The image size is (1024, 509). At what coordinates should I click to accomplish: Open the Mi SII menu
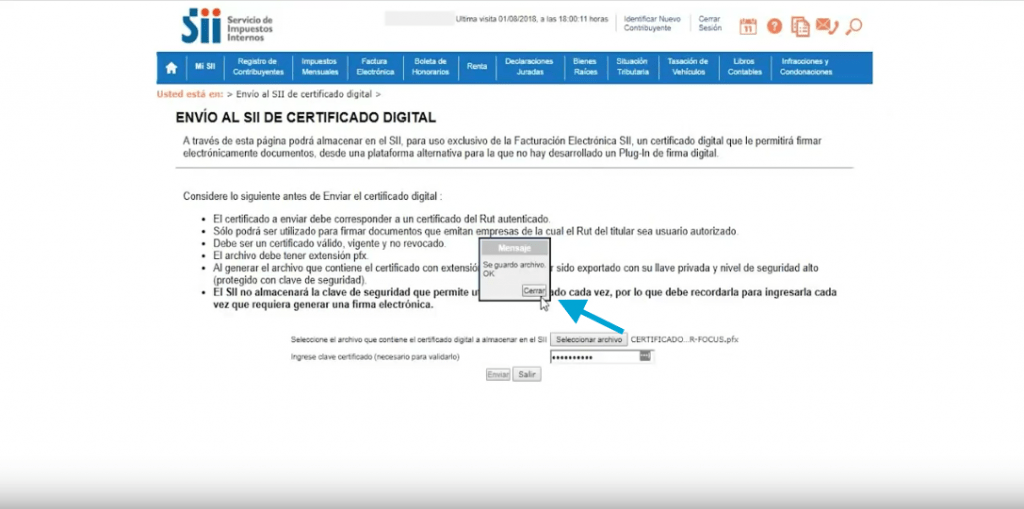point(205,67)
